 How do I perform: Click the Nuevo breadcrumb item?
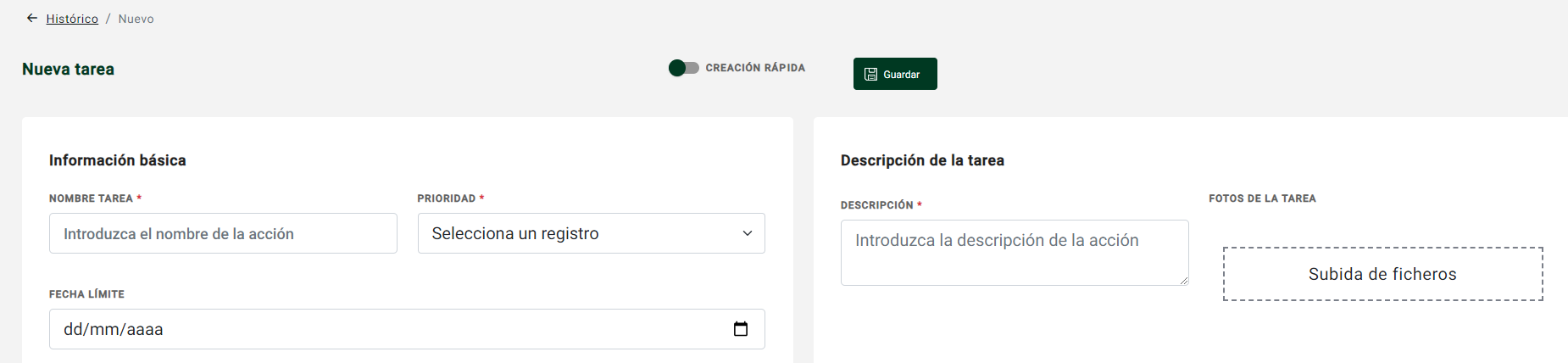click(136, 19)
